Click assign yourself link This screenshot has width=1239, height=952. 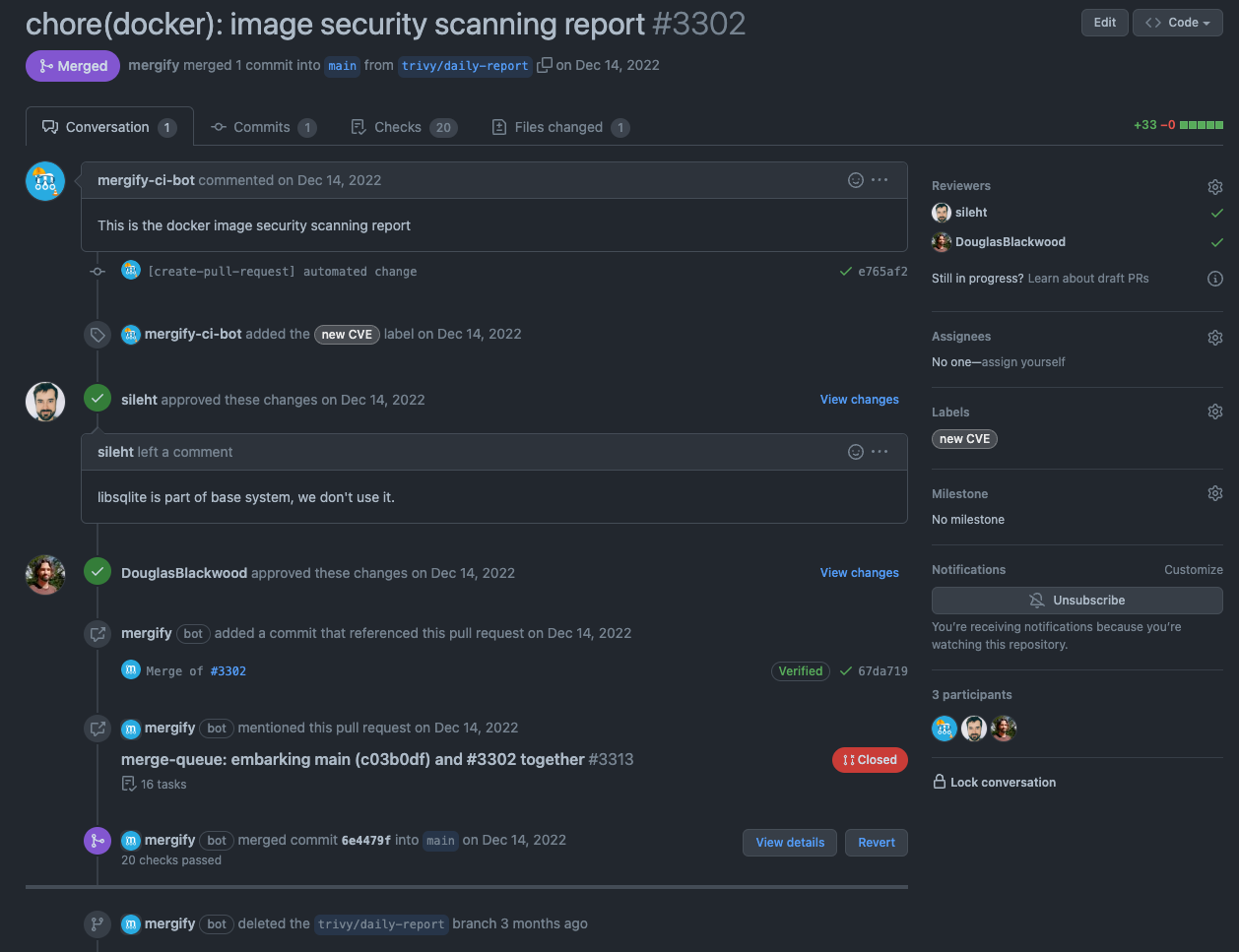tap(1023, 362)
